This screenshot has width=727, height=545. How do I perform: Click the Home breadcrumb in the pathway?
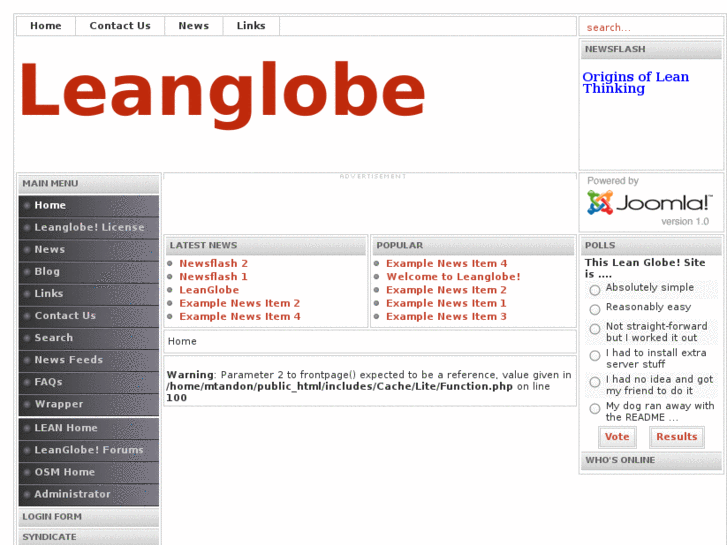pyautogui.click(x=182, y=341)
